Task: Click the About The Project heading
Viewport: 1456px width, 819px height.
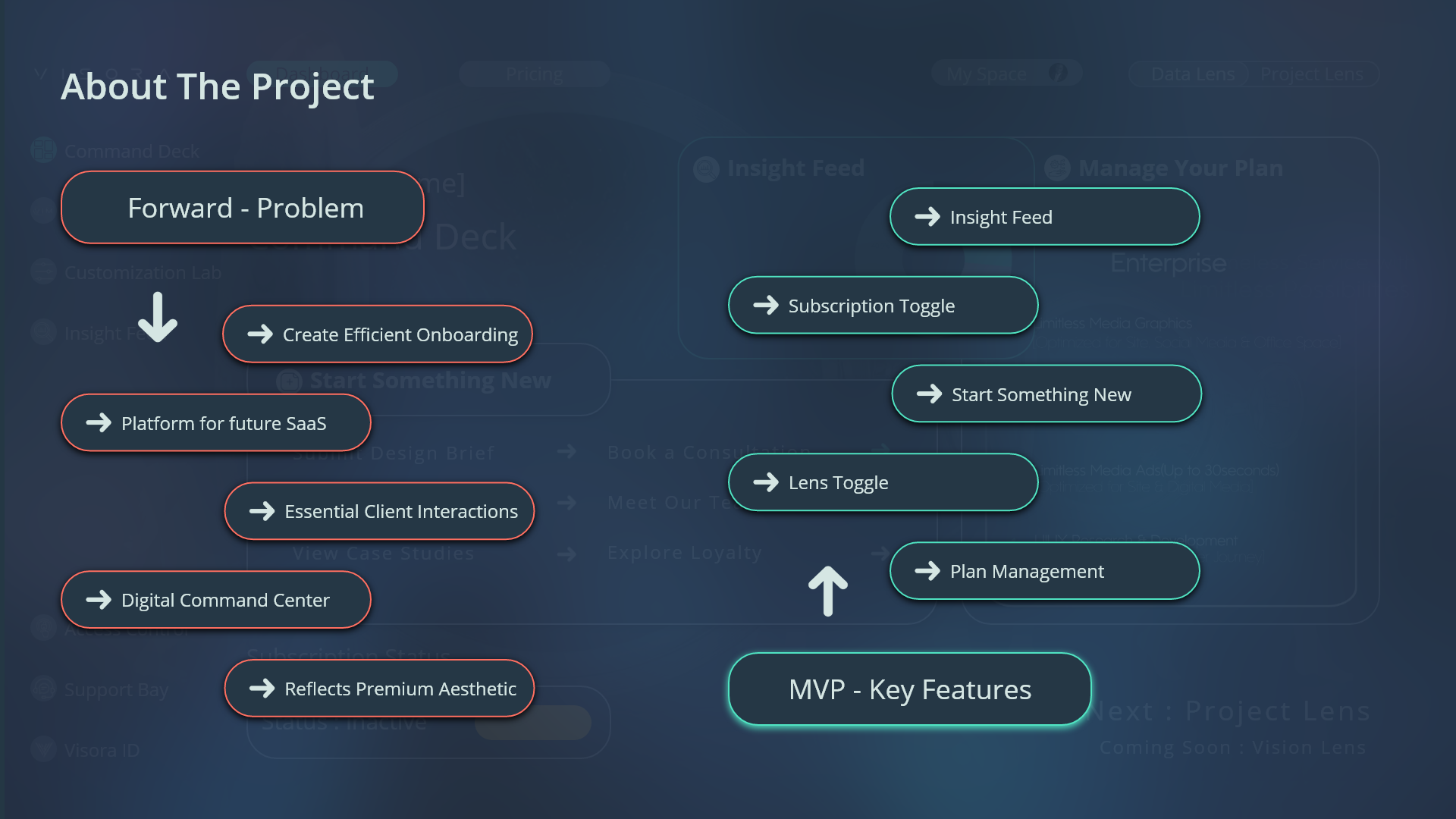Action: pos(218,86)
